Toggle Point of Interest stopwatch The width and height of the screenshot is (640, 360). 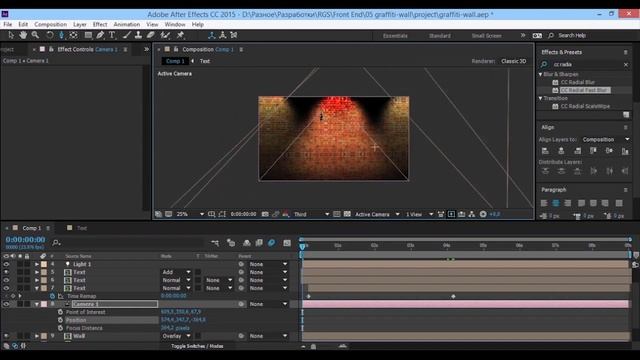[x=60, y=312]
